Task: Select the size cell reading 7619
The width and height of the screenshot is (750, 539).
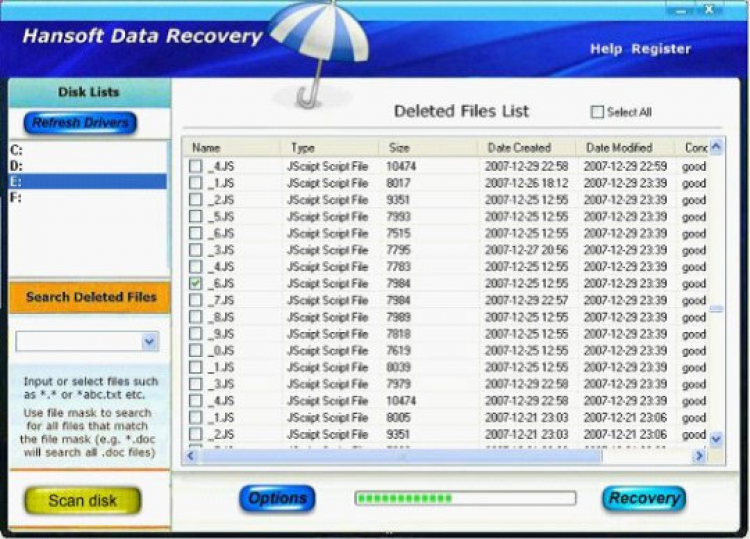Action: coord(399,350)
